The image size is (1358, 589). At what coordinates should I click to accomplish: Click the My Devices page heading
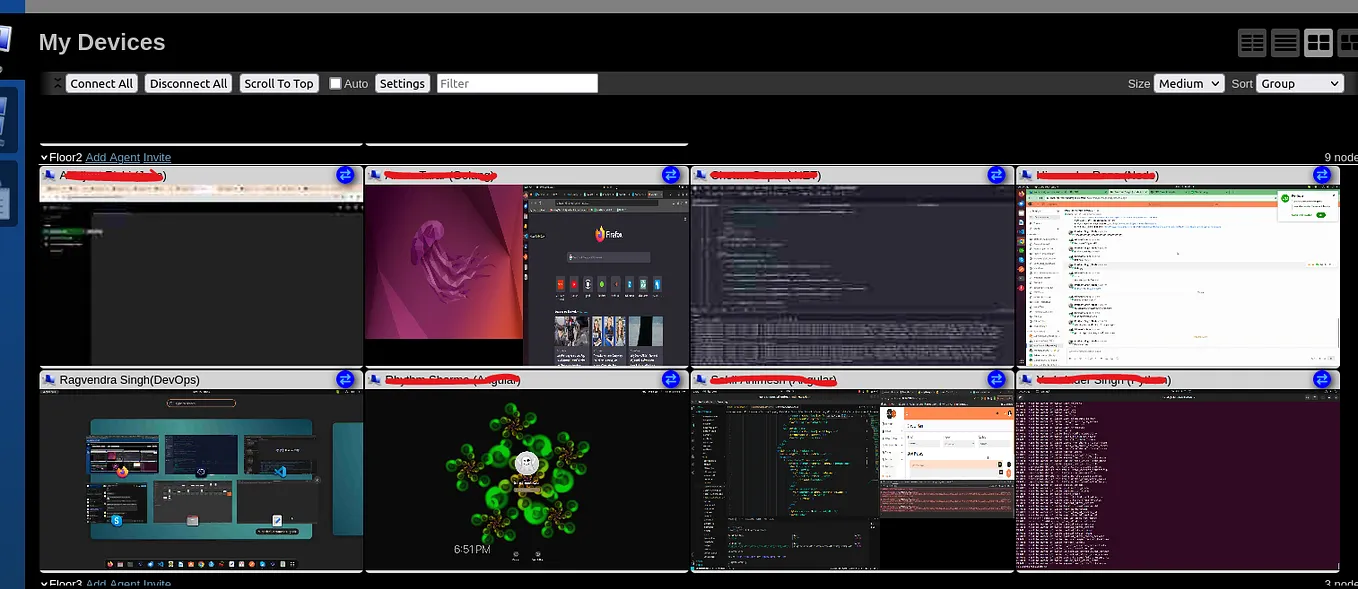(102, 42)
